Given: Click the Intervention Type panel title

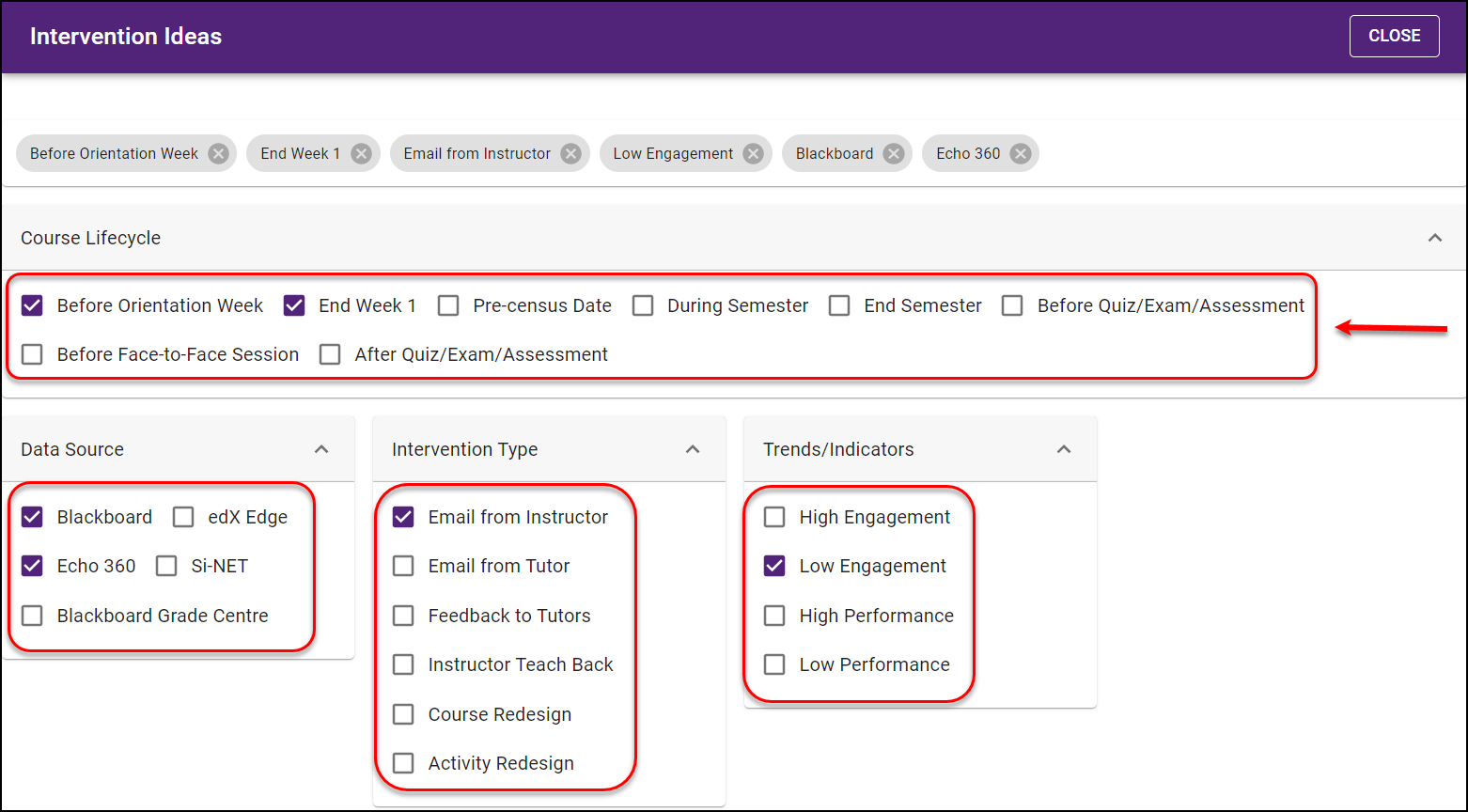Looking at the screenshot, I should pos(465,449).
